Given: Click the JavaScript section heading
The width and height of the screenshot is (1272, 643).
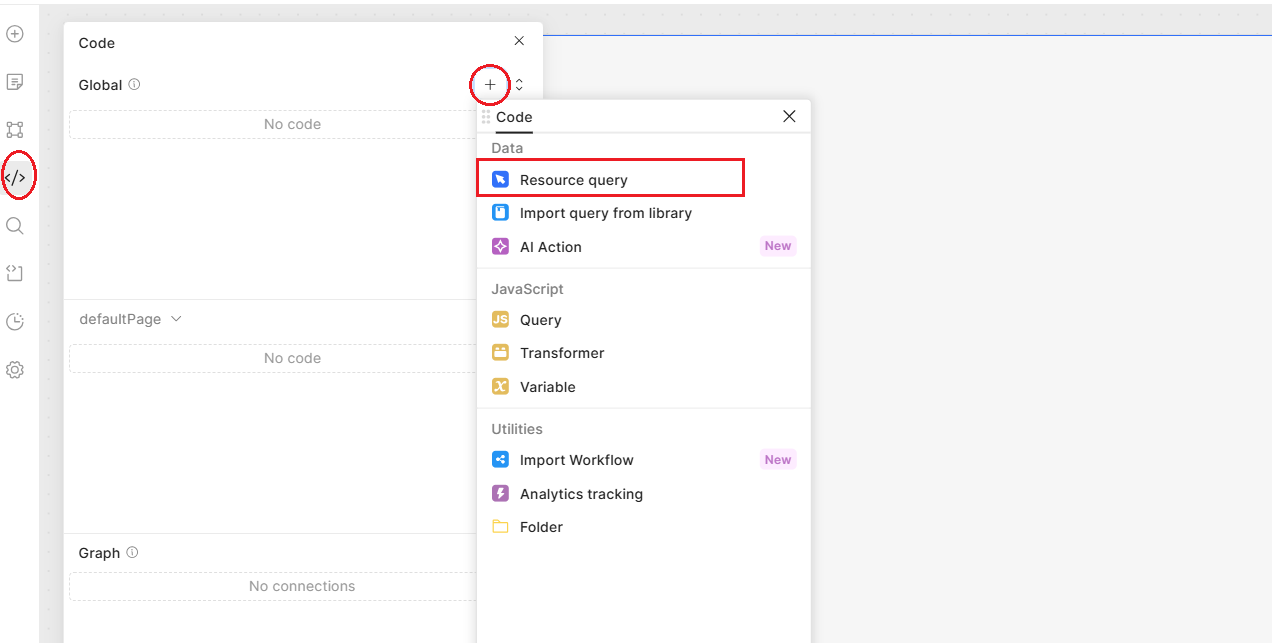Looking at the screenshot, I should [527, 289].
